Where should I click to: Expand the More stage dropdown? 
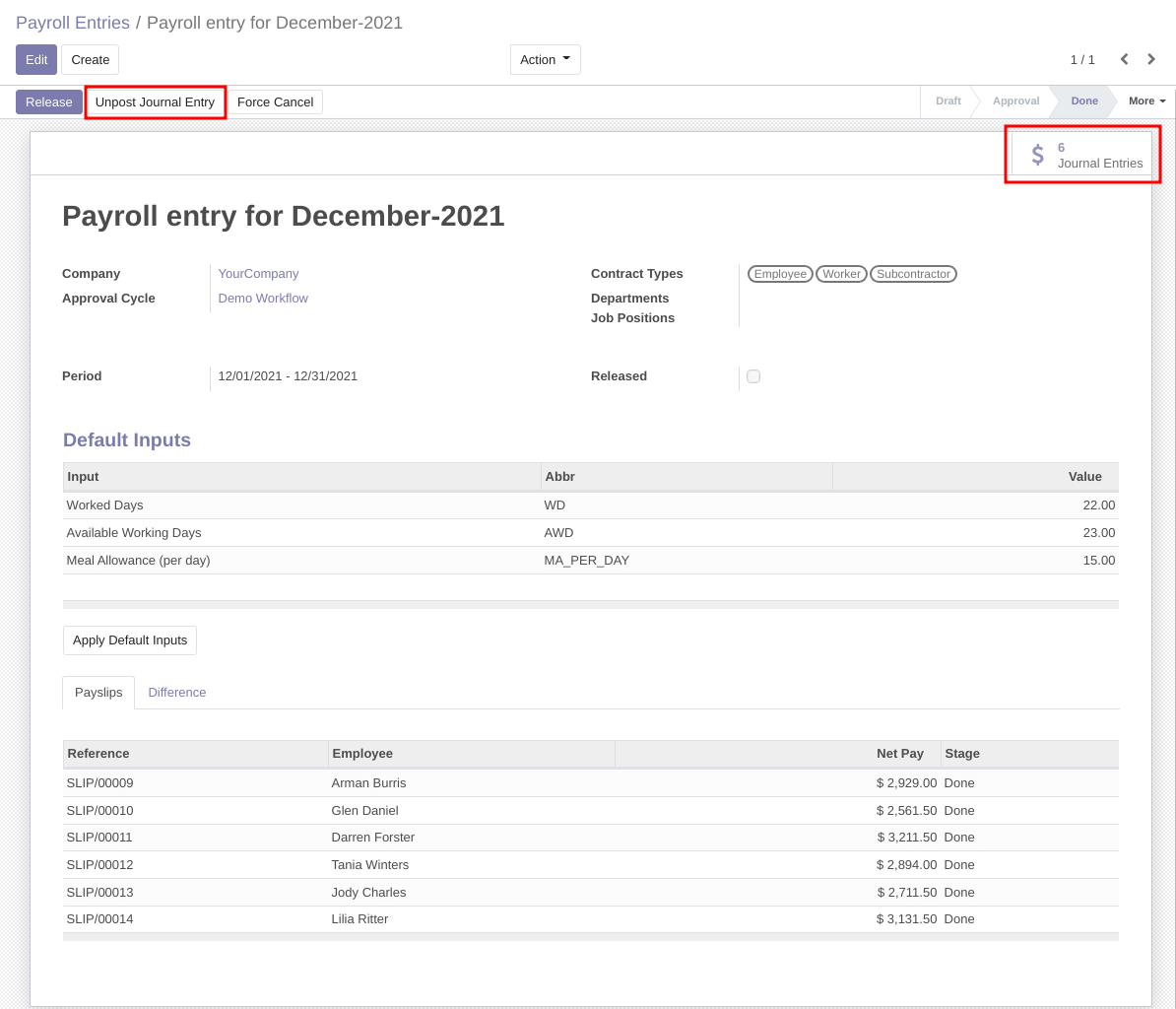point(1145,101)
